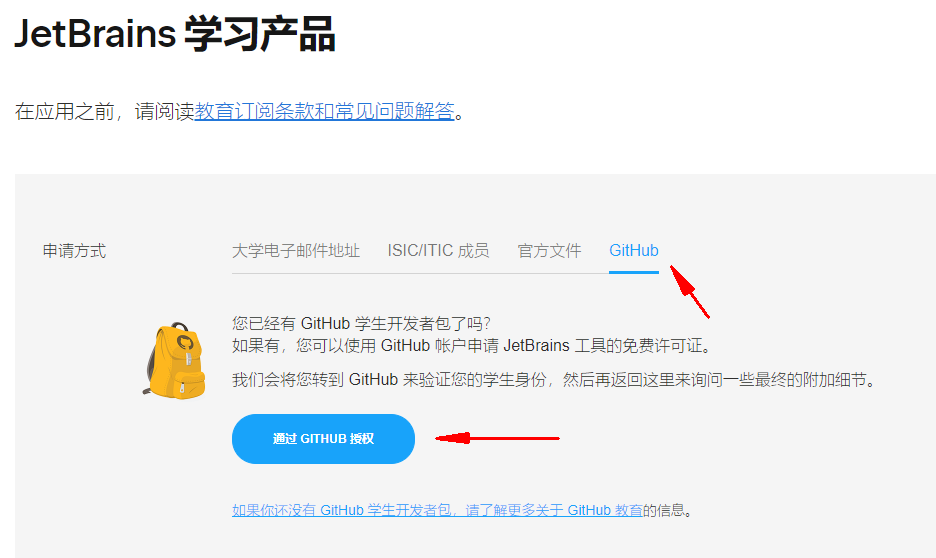
Task: Click the GitHub octocat logo on the backpack
Action: point(184,342)
